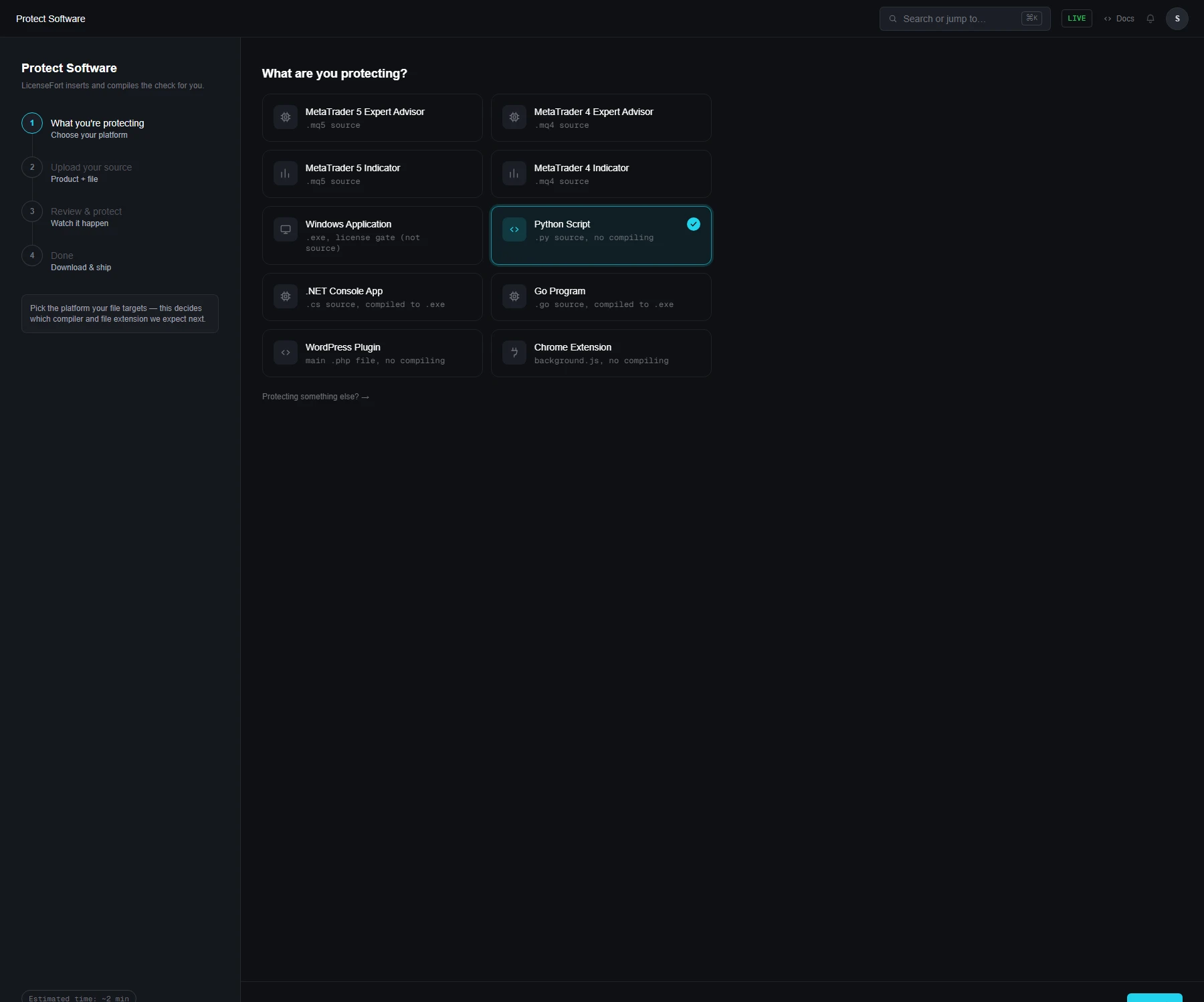Click the "background.js, no compiling" description
1204x1002 pixels.
point(601,361)
